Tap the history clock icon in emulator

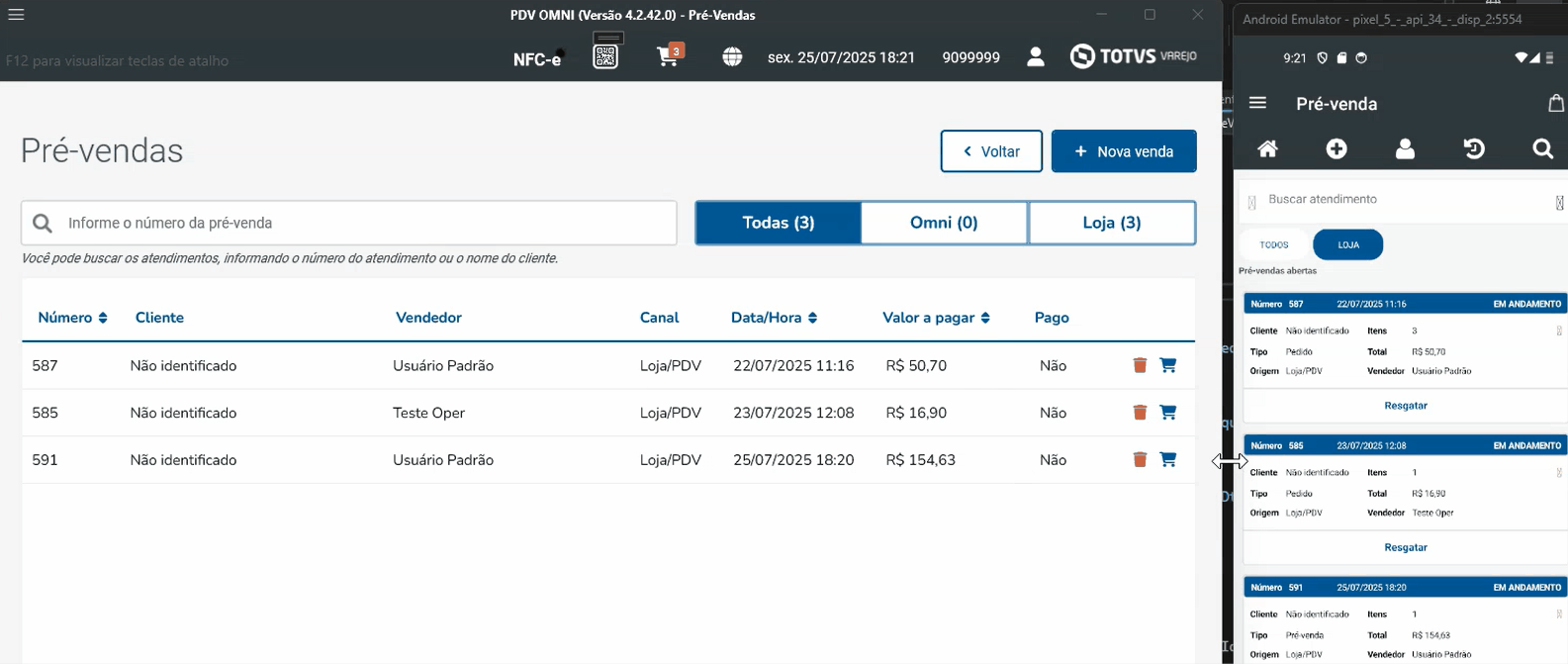tap(1474, 148)
